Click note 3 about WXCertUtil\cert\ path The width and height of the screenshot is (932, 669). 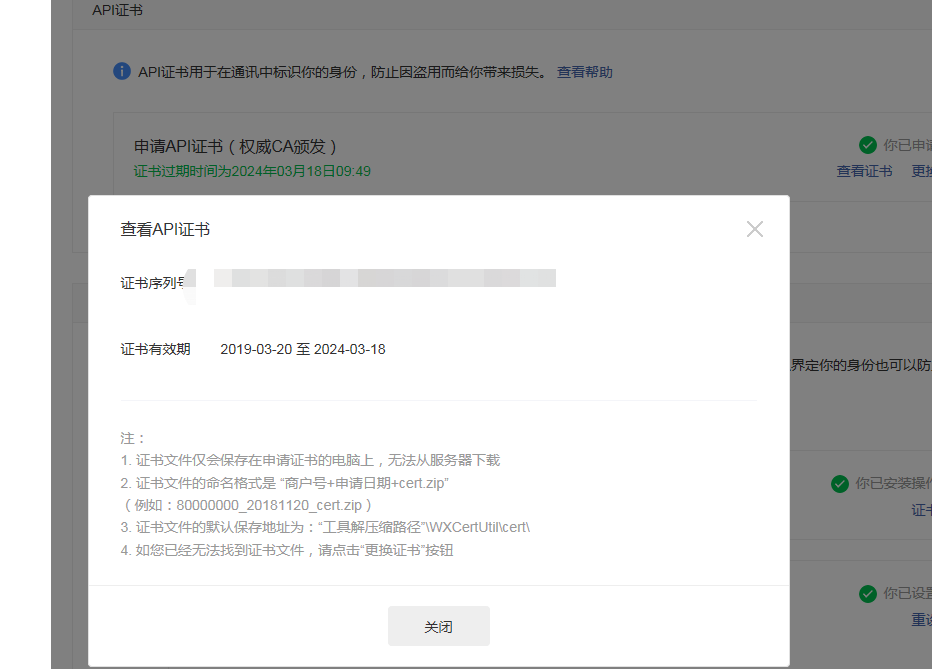tap(325, 528)
